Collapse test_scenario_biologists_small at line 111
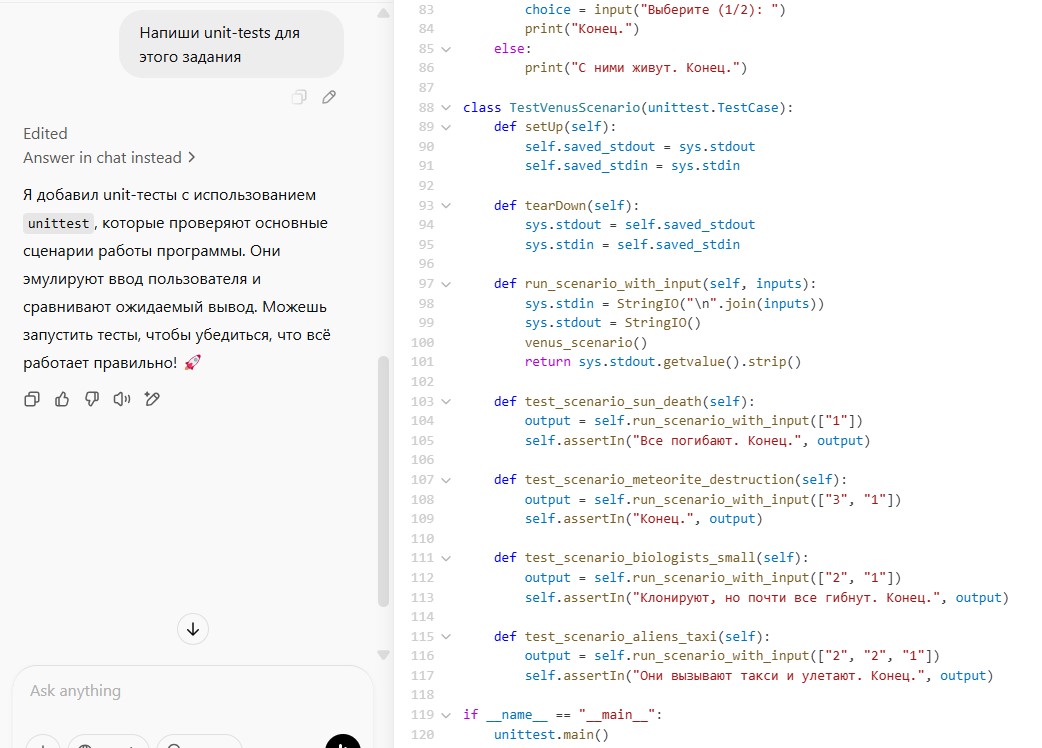Screen dimensions: 1042x748 pos(447,559)
